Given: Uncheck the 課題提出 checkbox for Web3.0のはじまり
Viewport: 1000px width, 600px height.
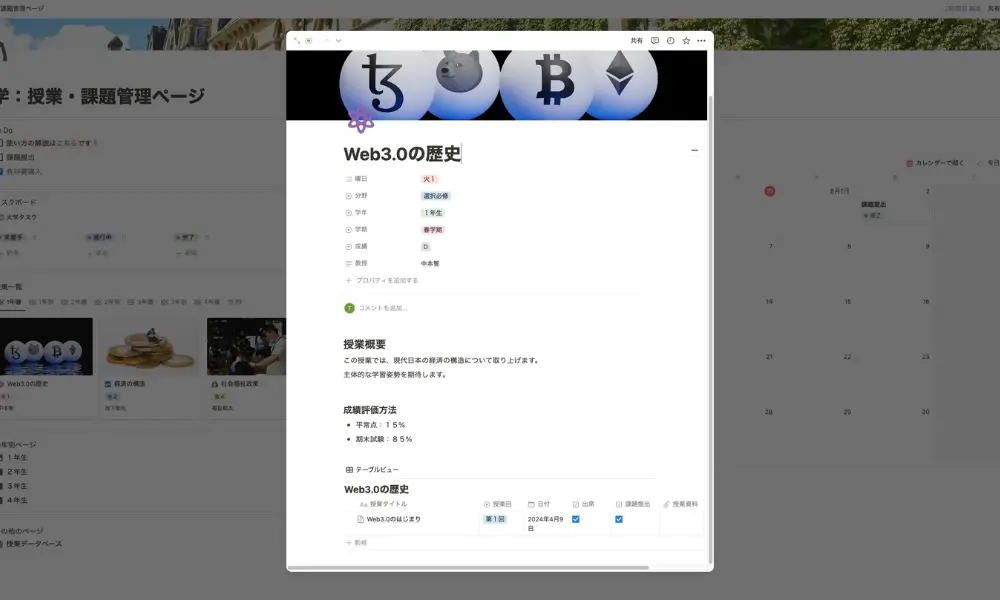Looking at the screenshot, I should (619, 520).
